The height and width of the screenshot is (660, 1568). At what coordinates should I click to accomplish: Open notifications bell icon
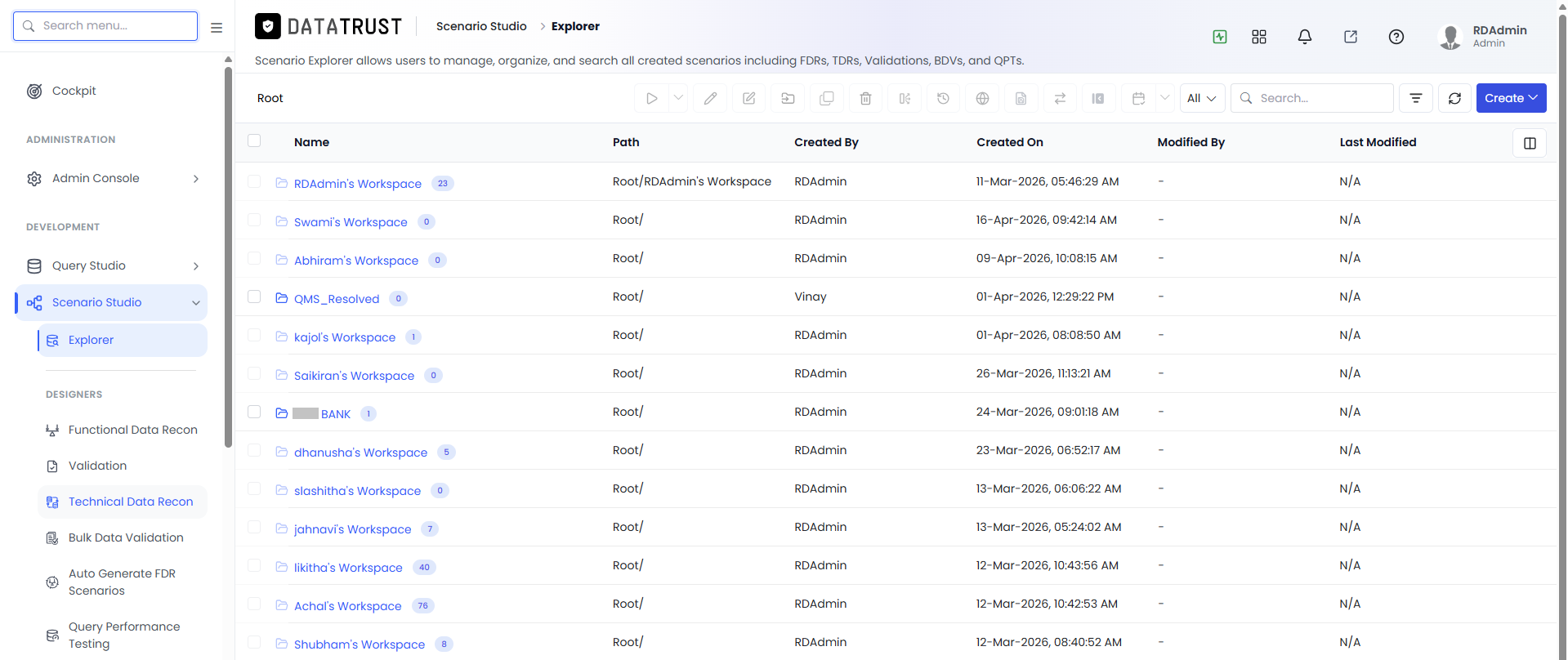(1305, 37)
